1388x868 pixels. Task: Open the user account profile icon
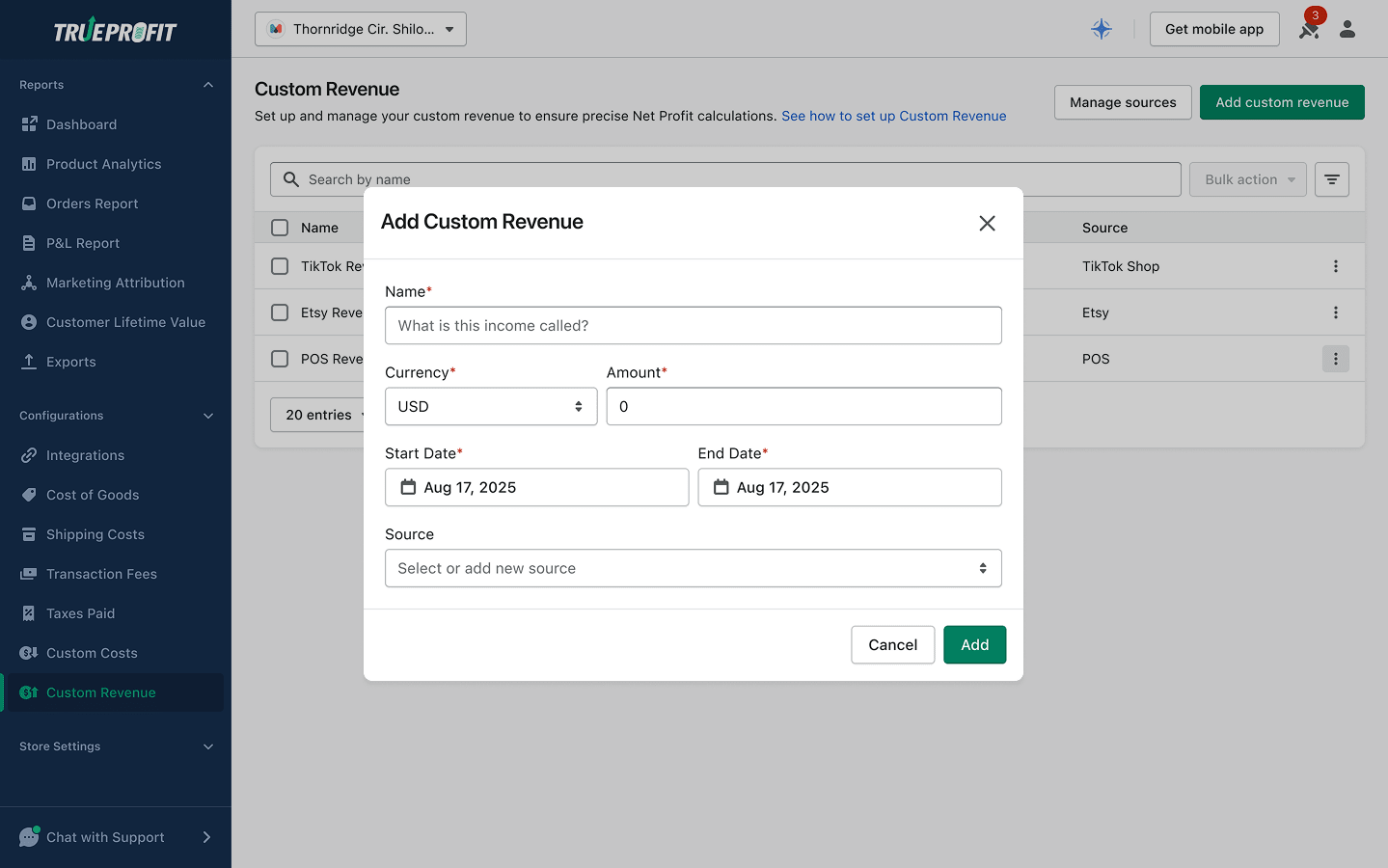point(1347,29)
